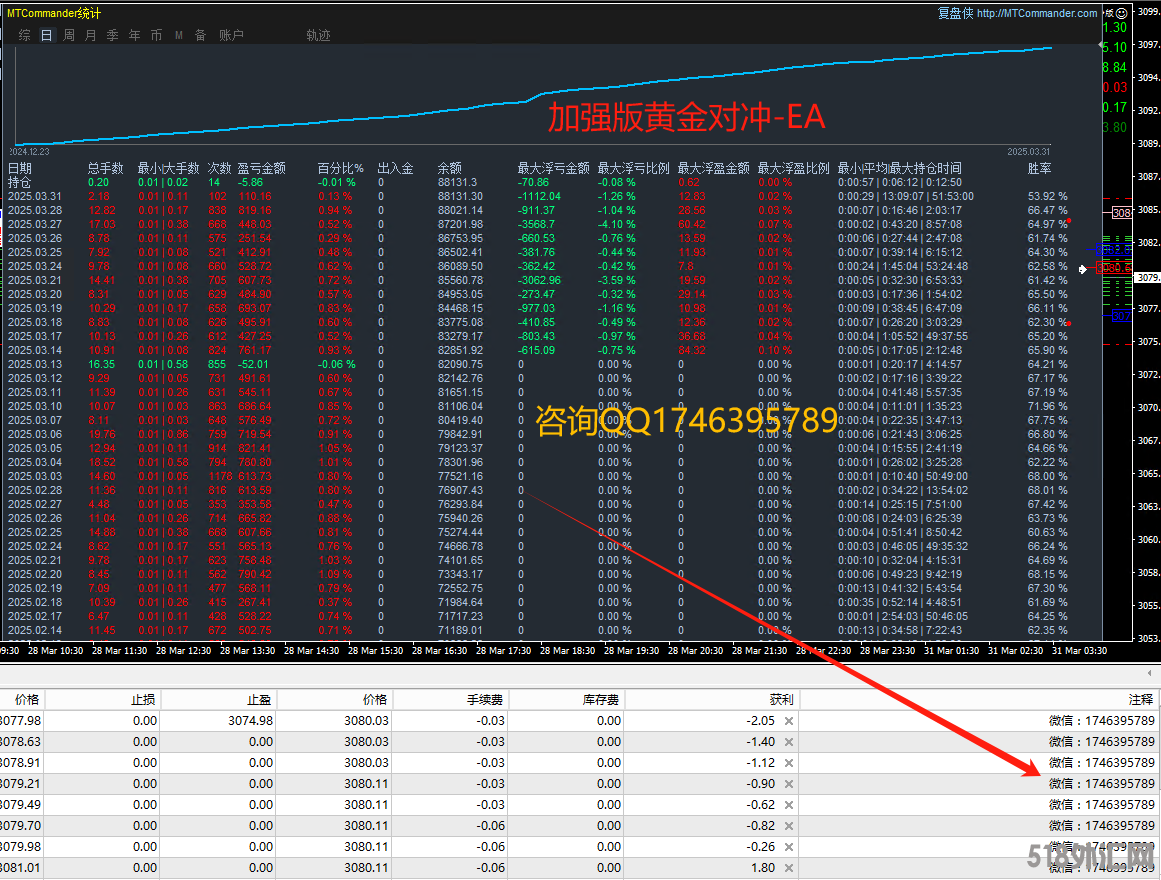Viewport: 1161px width, 880px height.
Task: Click the 胜率 win rate column header
Action: click(x=1040, y=169)
